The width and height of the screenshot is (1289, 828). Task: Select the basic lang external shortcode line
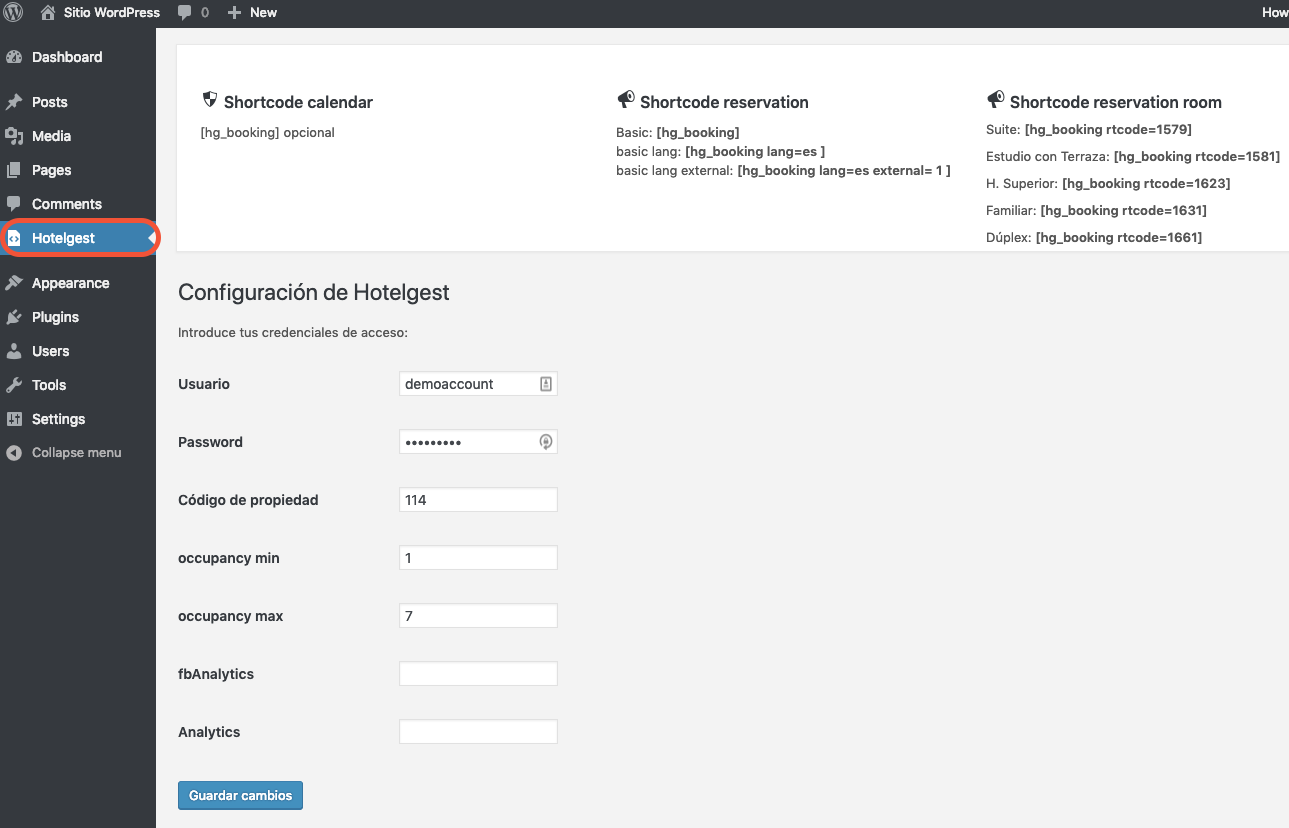click(783, 170)
